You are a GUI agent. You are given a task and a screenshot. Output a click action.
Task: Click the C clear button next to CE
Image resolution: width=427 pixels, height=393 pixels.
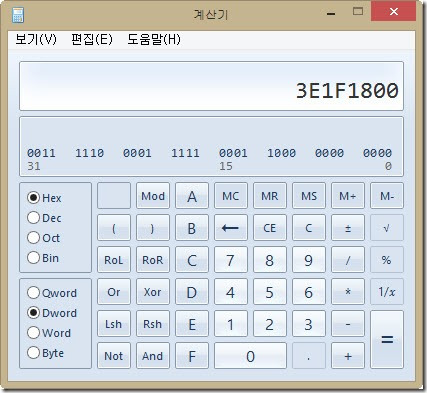coord(309,228)
